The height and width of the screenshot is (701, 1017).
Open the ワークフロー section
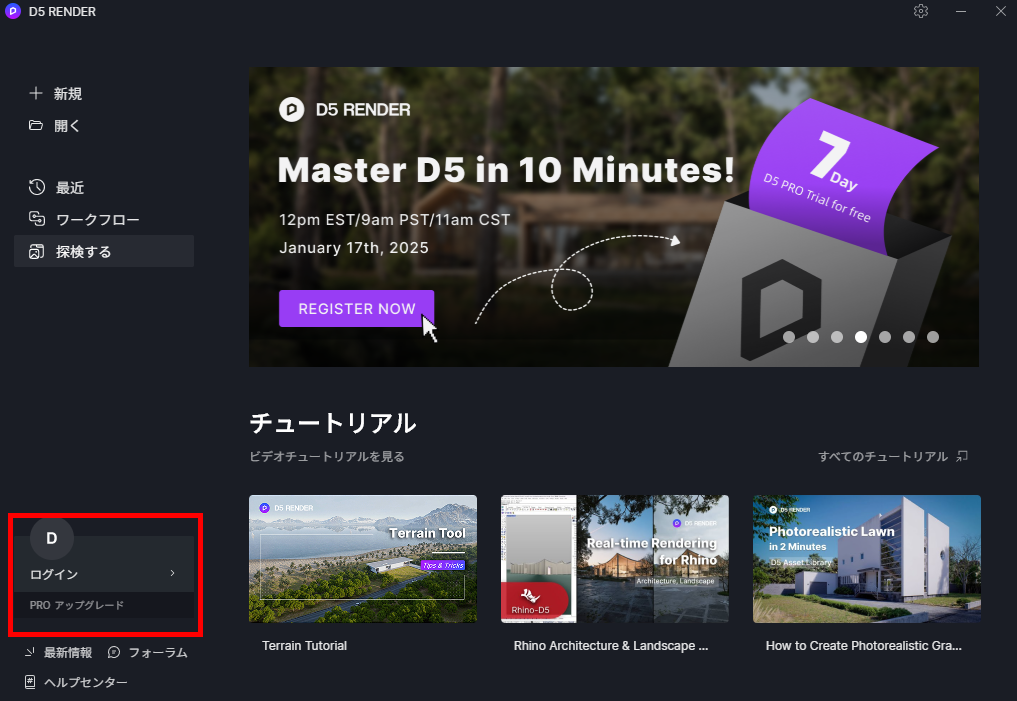click(x=97, y=220)
